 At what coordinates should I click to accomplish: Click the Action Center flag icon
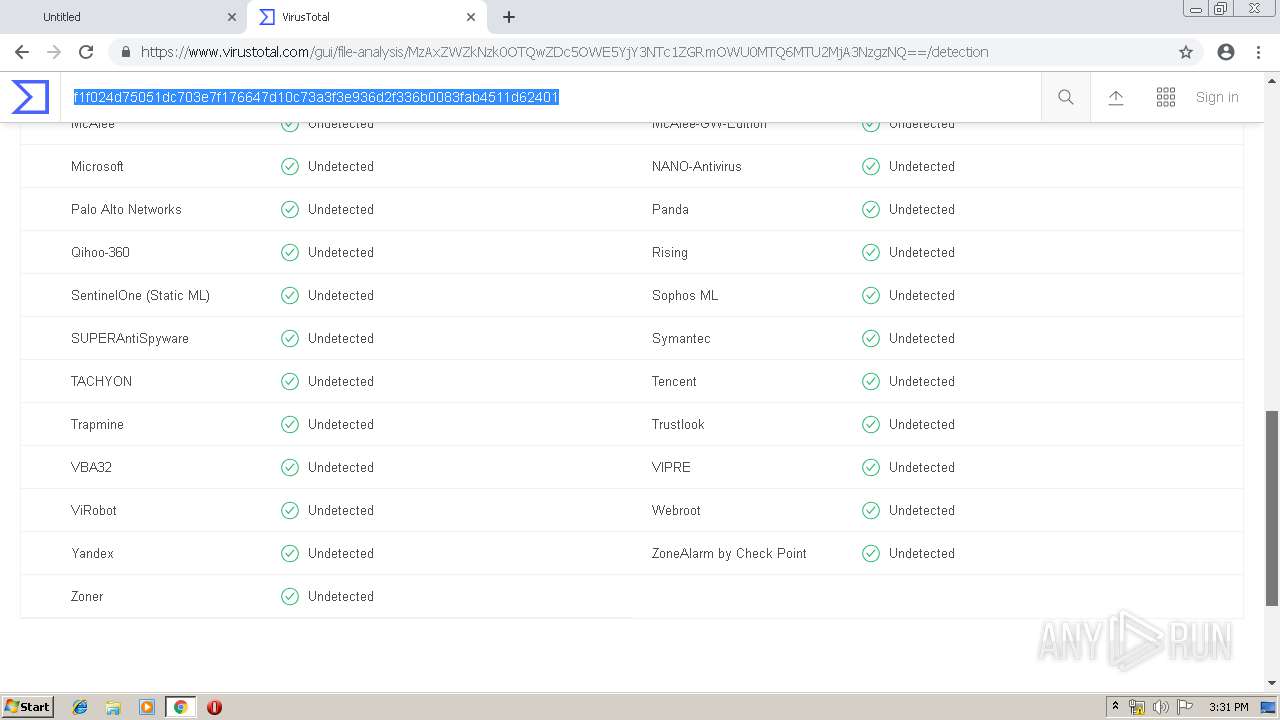click(x=1185, y=707)
